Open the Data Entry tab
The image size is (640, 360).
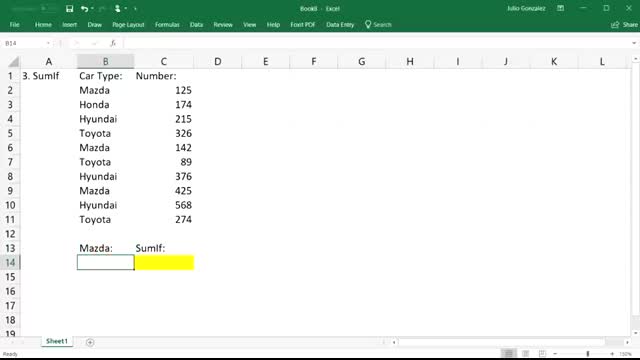(x=340, y=25)
